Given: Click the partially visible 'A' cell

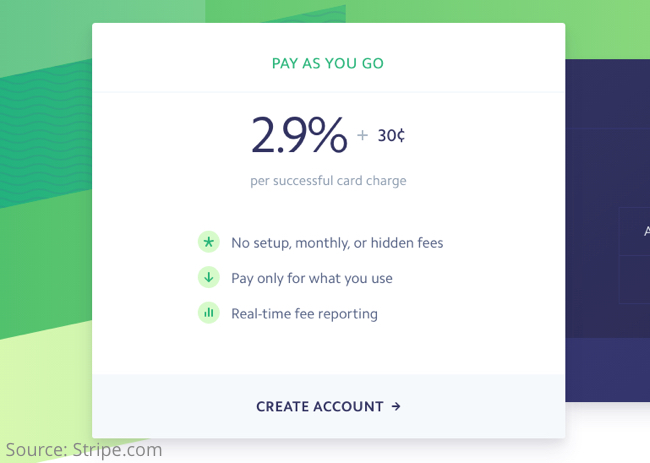Looking at the screenshot, I should point(642,231).
